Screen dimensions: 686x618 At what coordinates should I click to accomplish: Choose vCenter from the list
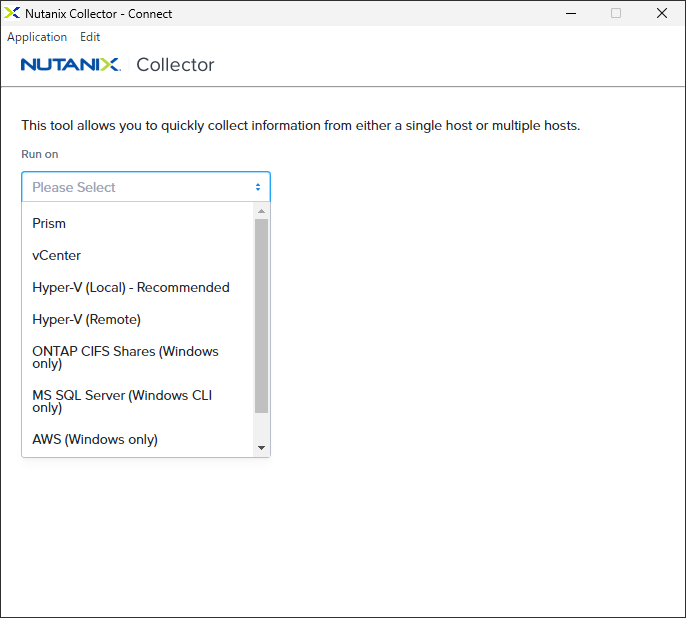point(137,255)
